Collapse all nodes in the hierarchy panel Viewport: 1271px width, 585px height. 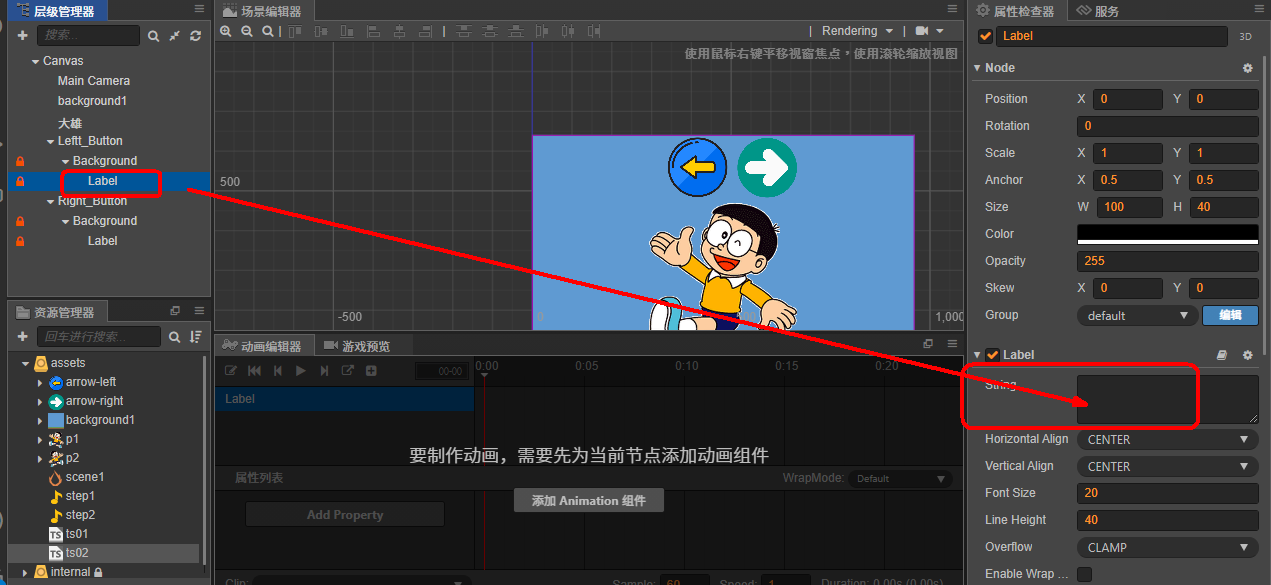tap(174, 36)
